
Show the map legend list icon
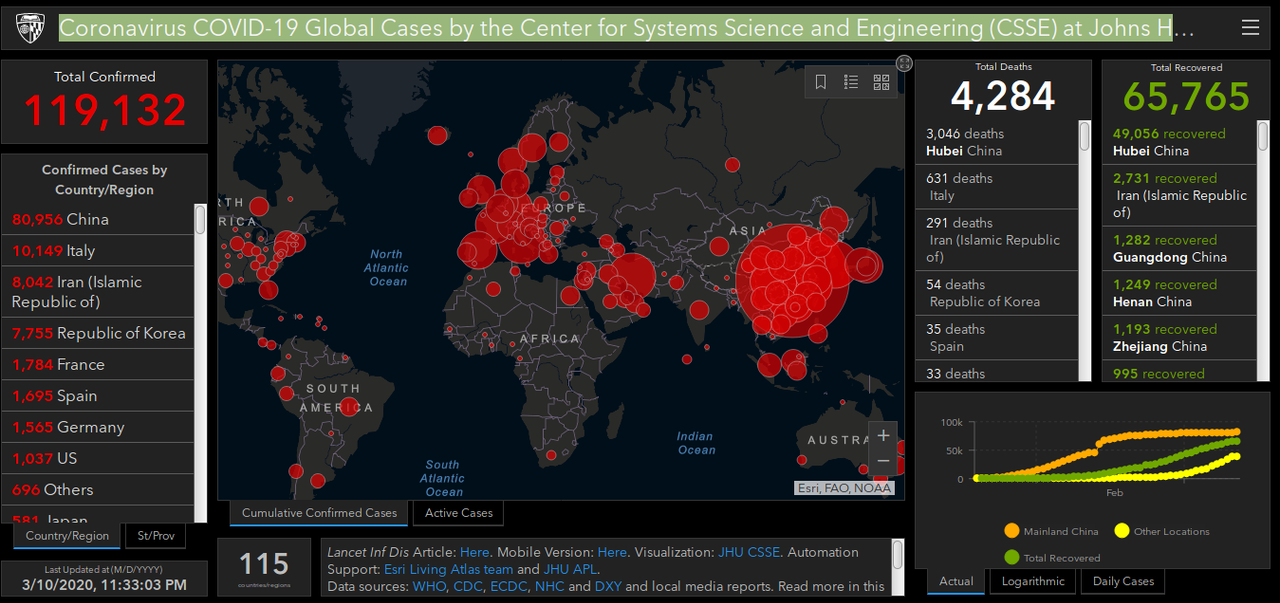[x=851, y=82]
